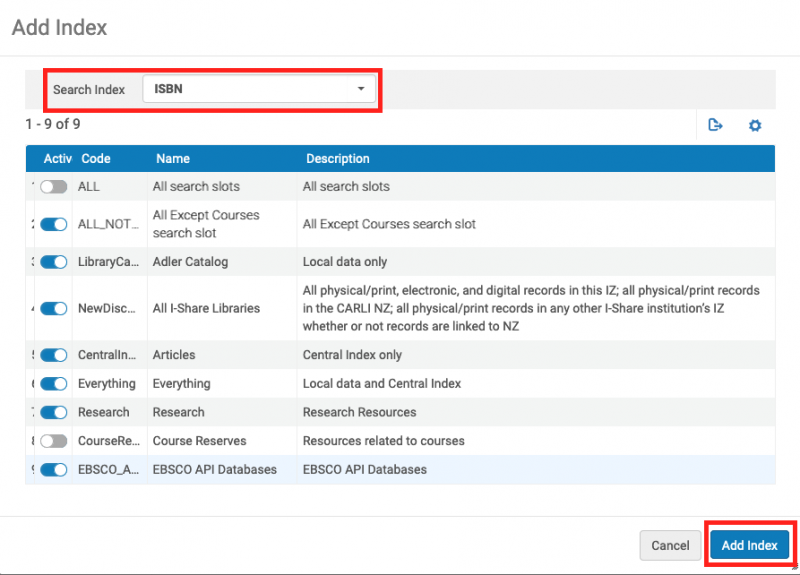
Task: Toggle the Research row active switch
Action: [54, 412]
